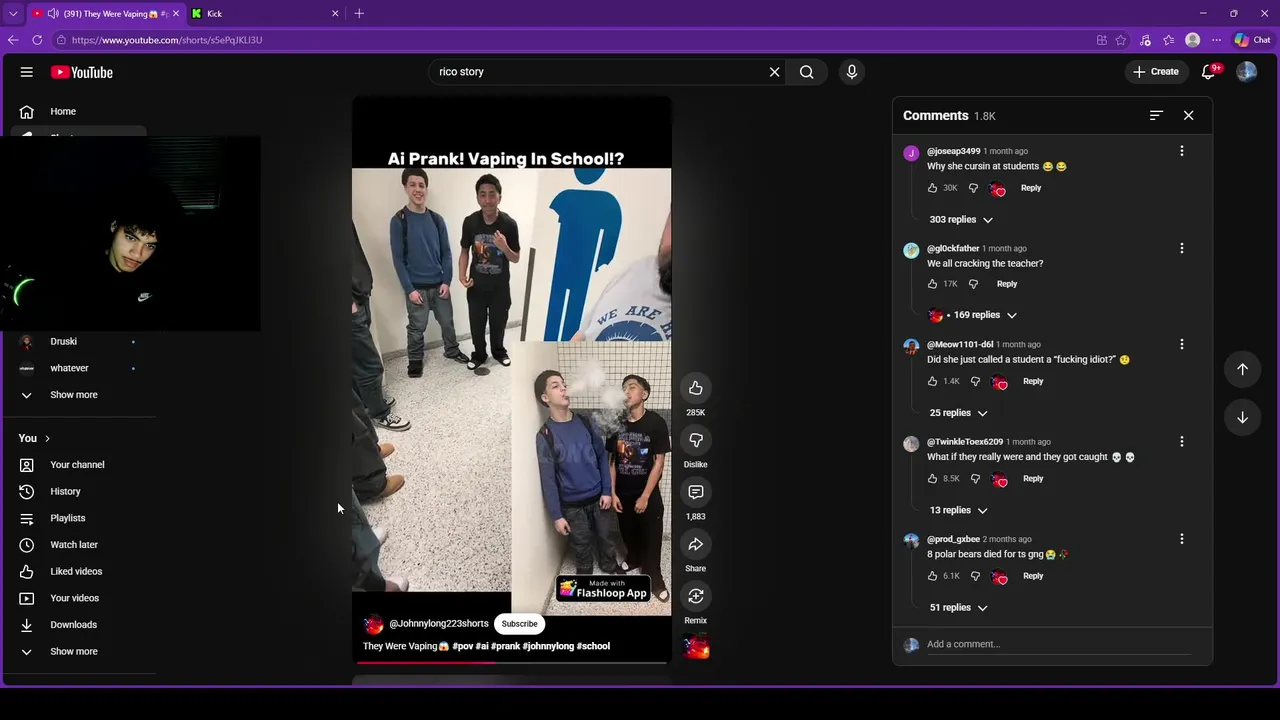1280x720 pixels.
Task: Like the short with 285K likes
Action: coord(696,388)
